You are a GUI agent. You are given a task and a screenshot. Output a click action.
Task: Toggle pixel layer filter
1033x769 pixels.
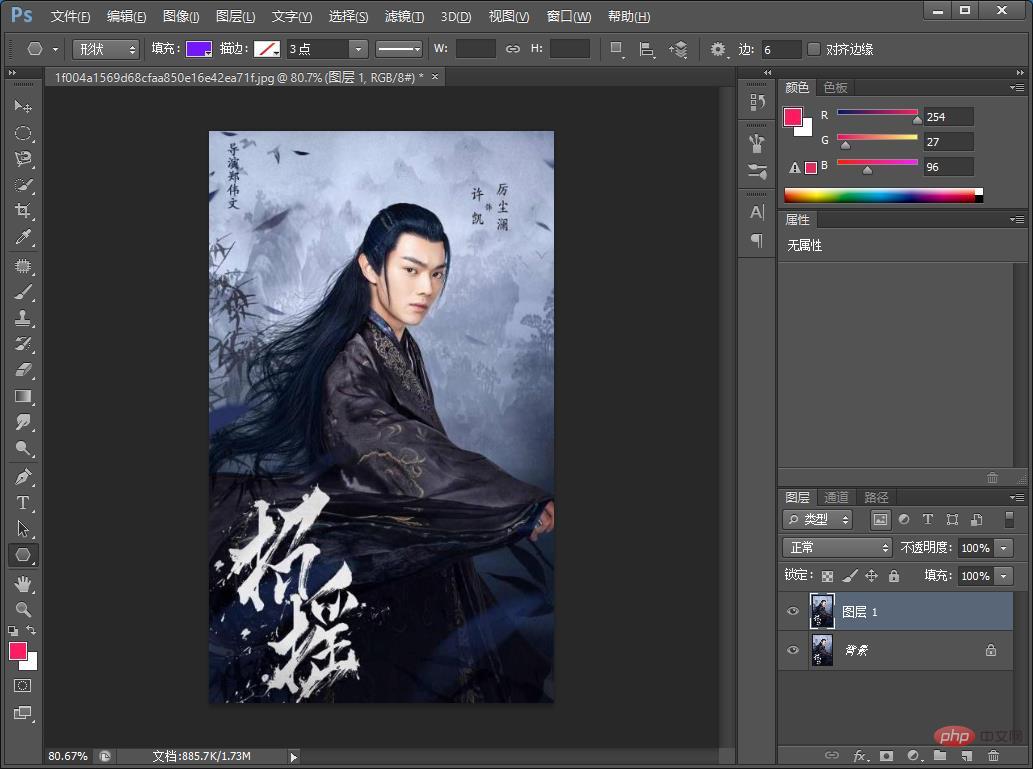coord(880,519)
